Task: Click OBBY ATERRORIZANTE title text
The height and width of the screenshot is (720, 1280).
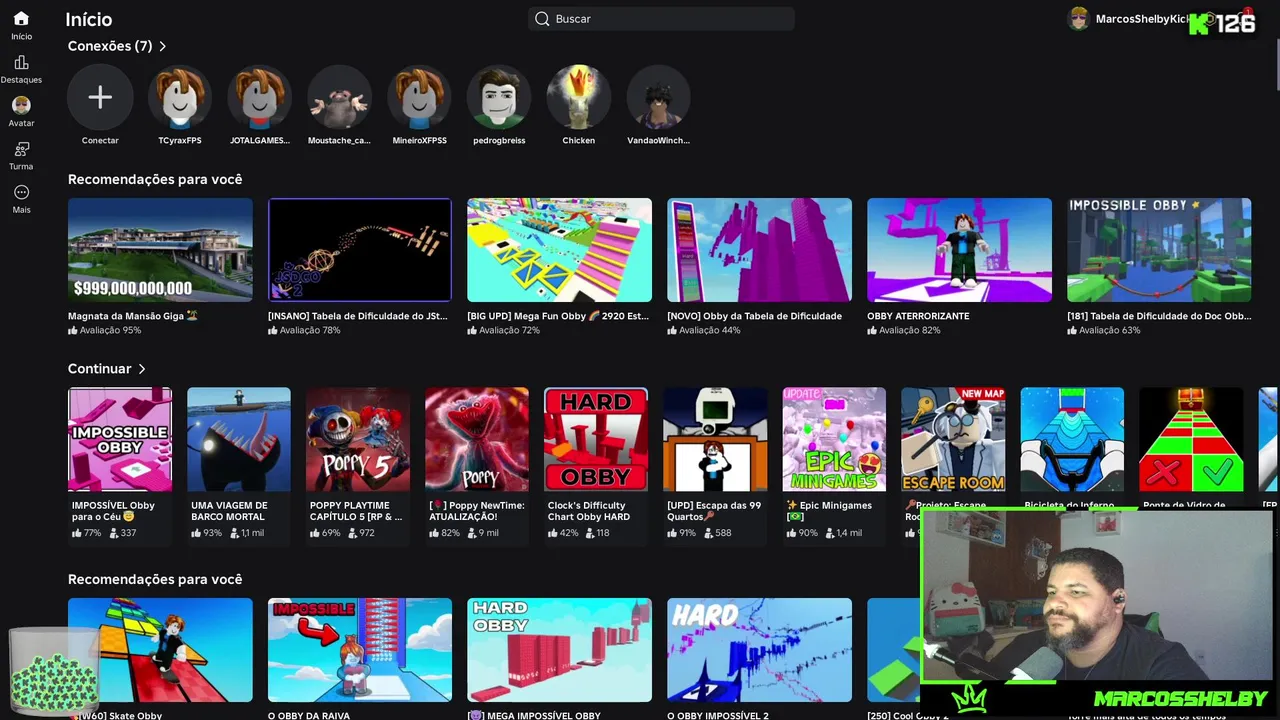Action: point(918,316)
